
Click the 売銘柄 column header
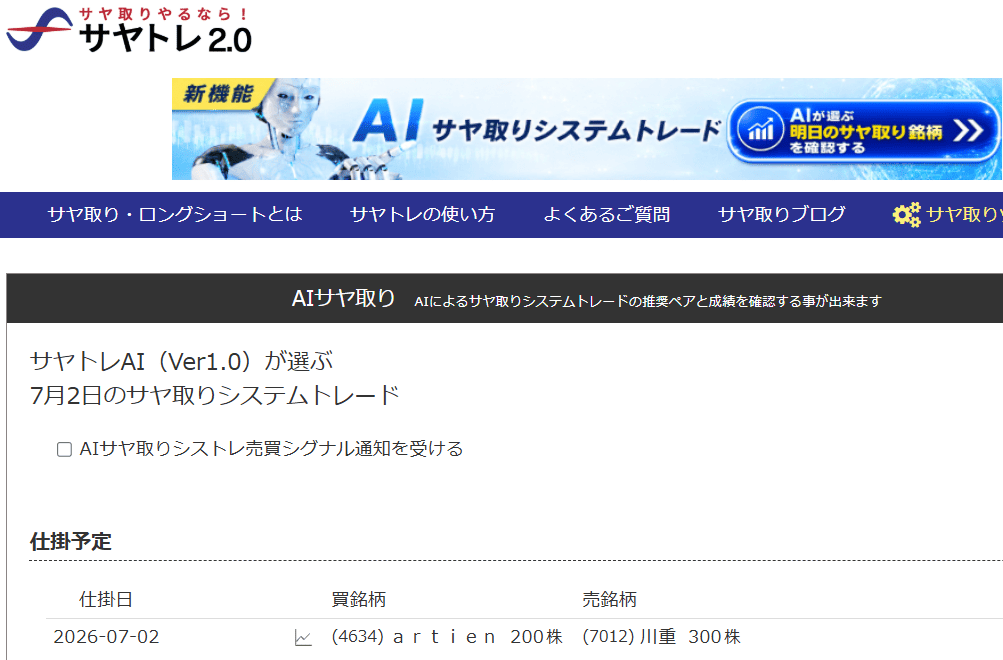point(609,599)
